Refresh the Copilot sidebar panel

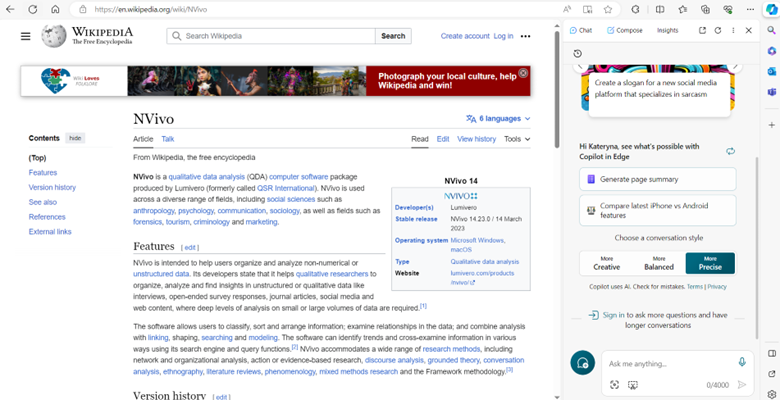click(717, 30)
